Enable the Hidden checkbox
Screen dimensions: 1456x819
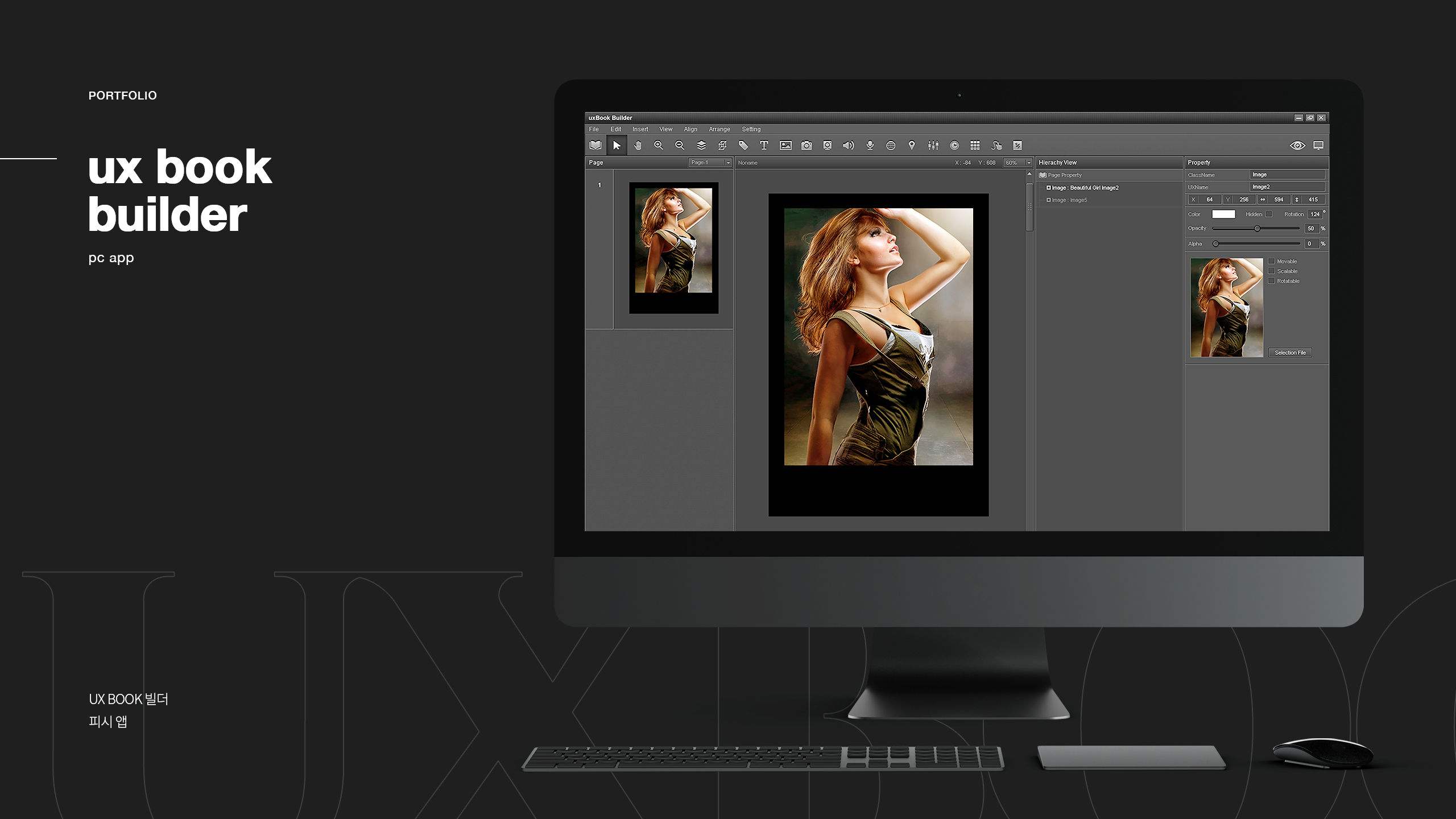pyautogui.click(x=1268, y=214)
